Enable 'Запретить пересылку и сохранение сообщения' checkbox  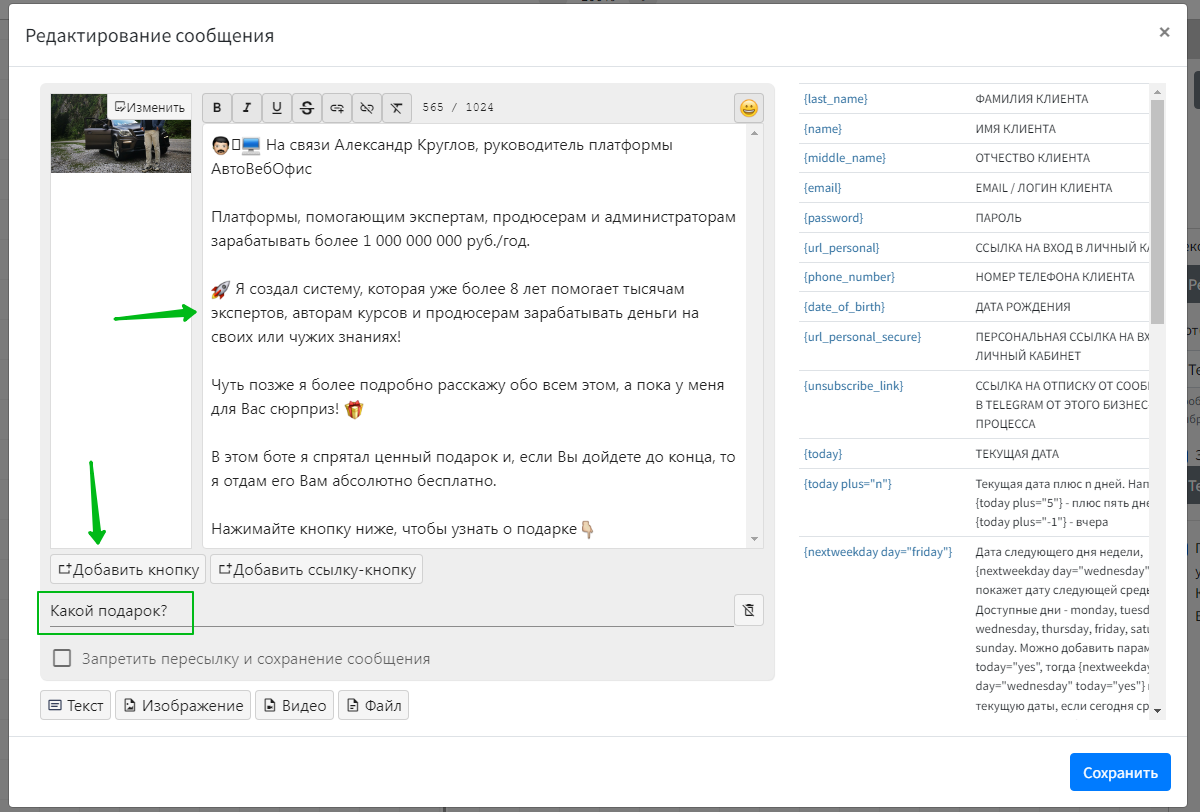pyautogui.click(x=62, y=658)
